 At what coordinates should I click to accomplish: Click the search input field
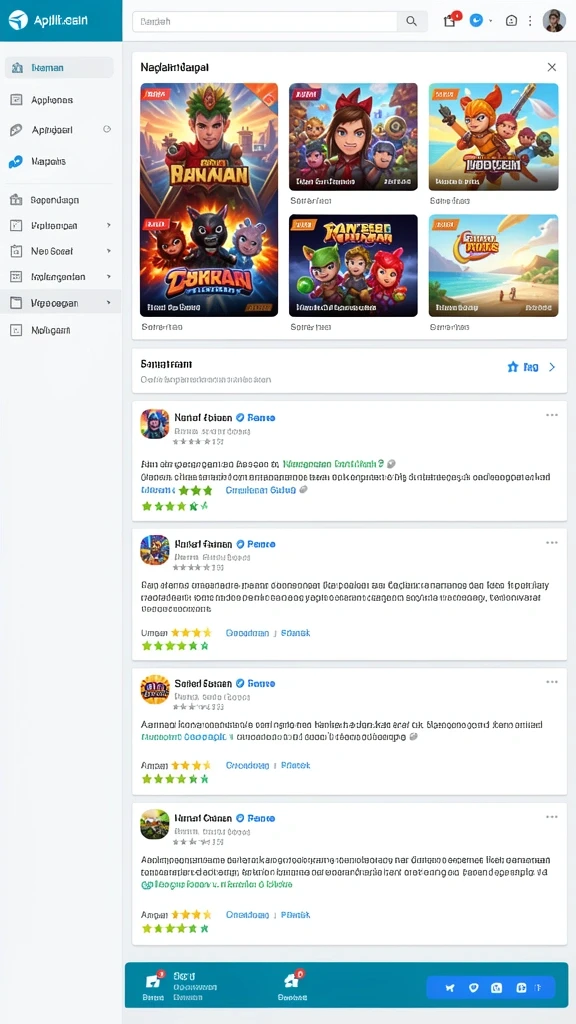264,21
